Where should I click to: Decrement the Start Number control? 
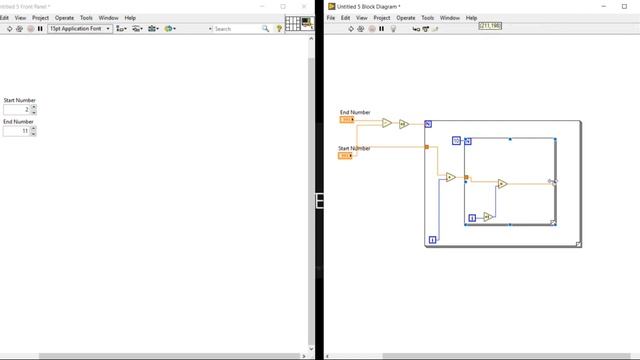(34, 112)
